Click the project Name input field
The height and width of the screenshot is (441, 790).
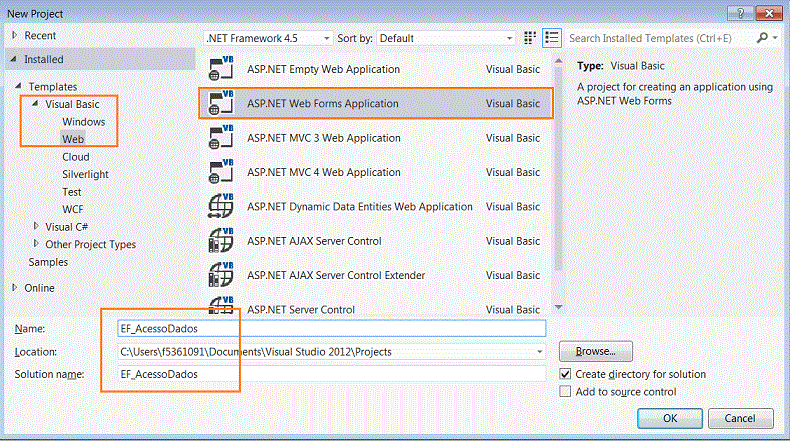332,329
